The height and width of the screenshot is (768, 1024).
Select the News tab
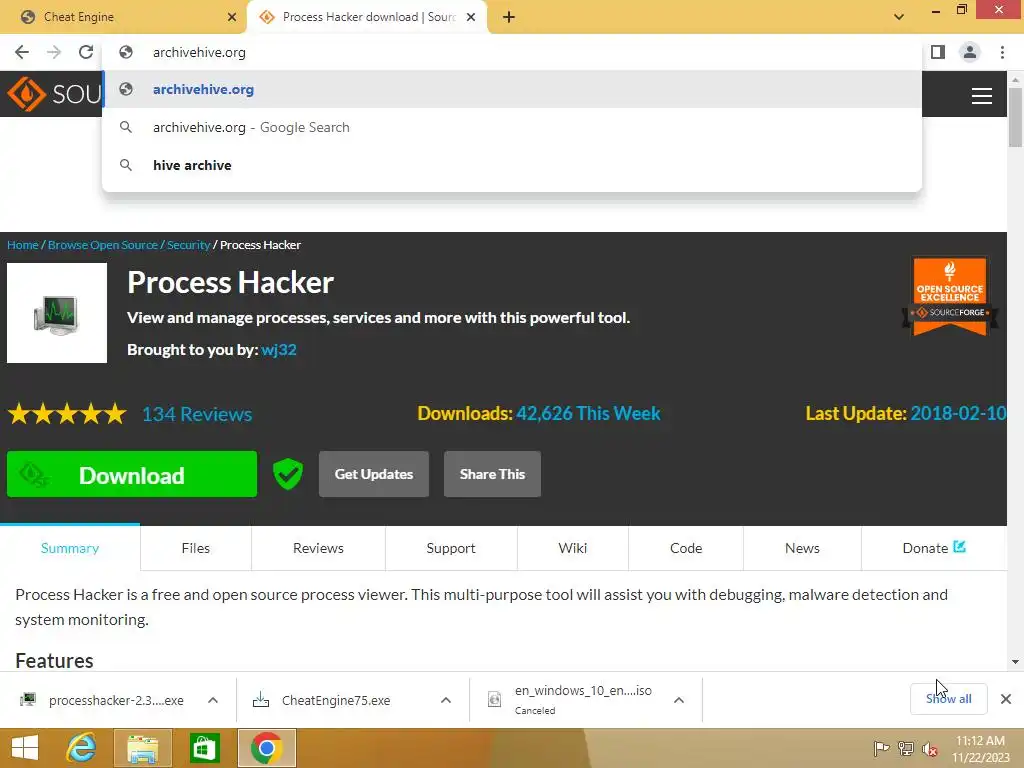[x=802, y=548]
